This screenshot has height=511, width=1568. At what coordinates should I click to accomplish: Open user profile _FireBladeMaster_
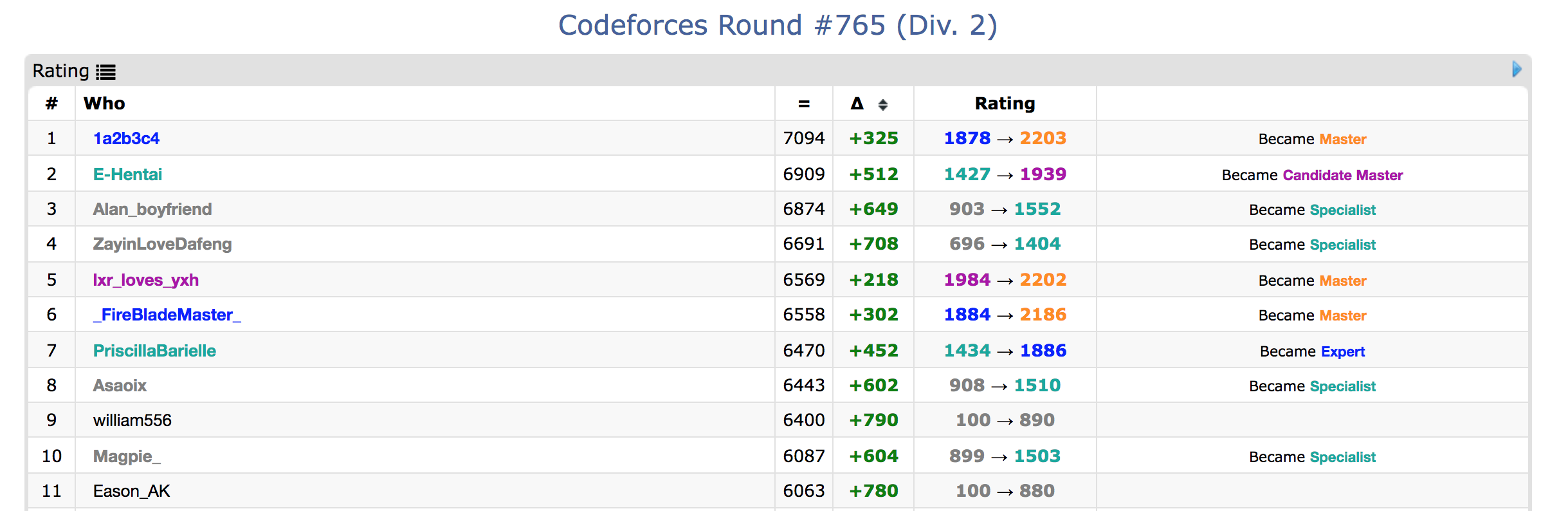click(x=167, y=315)
